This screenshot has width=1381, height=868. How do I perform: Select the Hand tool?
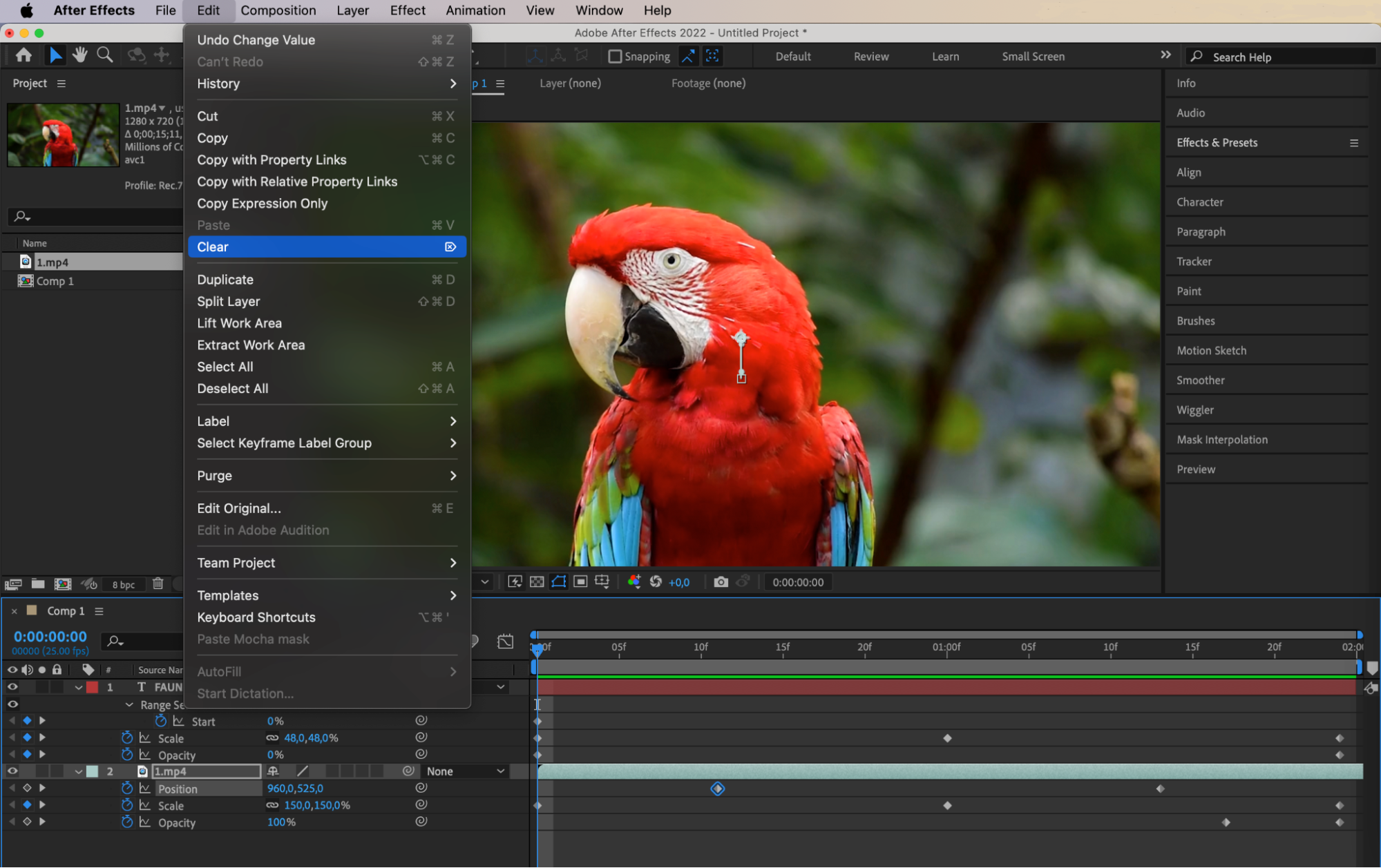(x=80, y=55)
